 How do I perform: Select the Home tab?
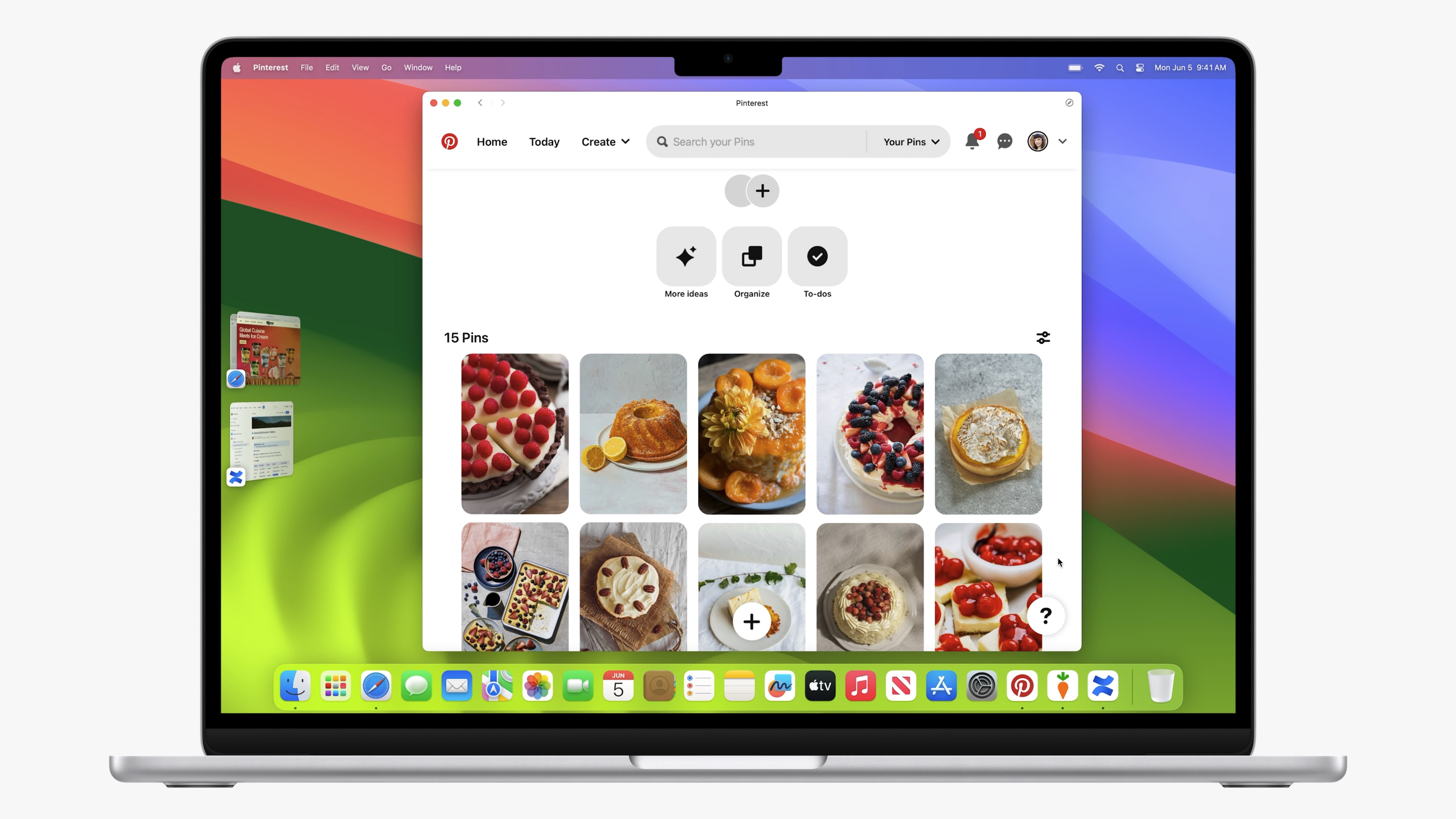coord(491,141)
